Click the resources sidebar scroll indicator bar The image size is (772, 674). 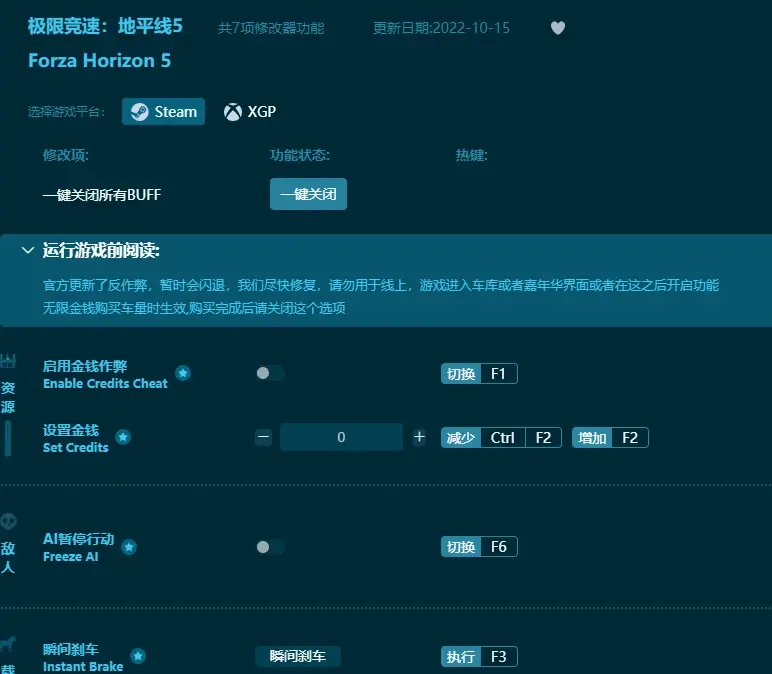8,438
